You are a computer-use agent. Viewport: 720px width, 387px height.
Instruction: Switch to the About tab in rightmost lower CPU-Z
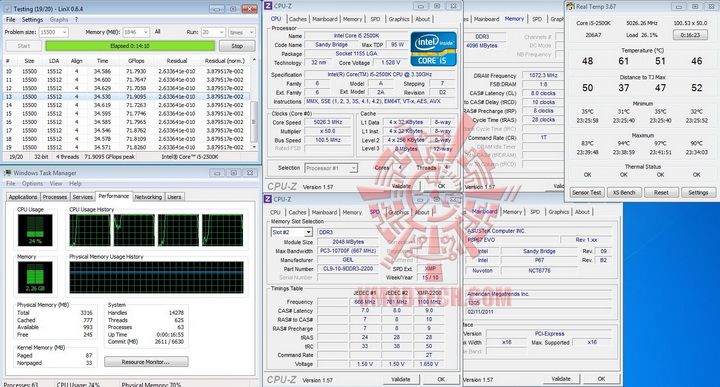[582, 212]
